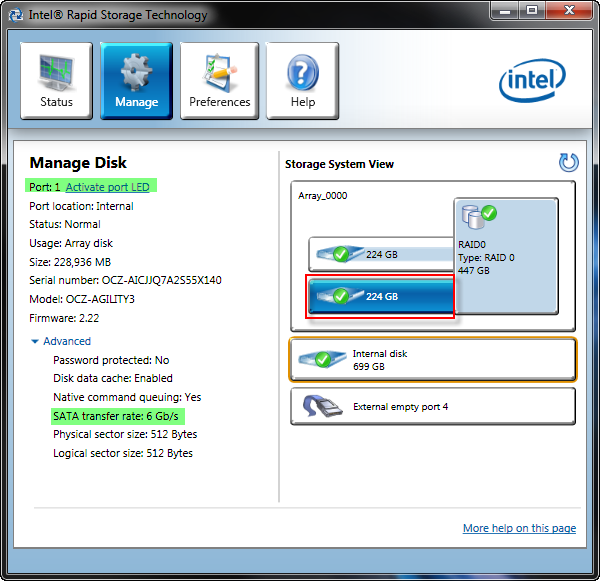Select the Internal disk 699 GB

tap(433, 360)
